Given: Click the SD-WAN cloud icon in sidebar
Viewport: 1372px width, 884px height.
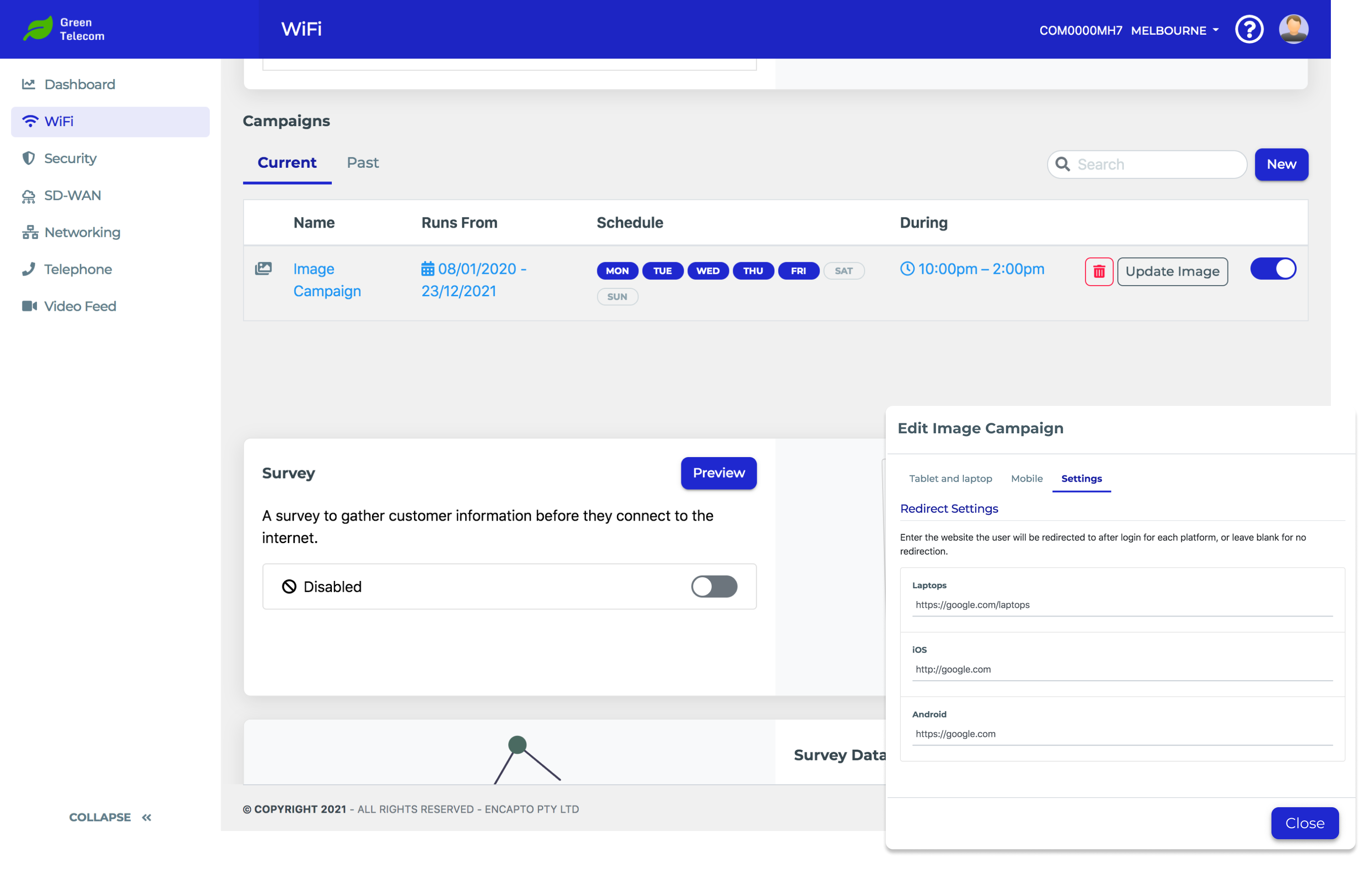Looking at the screenshot, I should click(29, 196).
